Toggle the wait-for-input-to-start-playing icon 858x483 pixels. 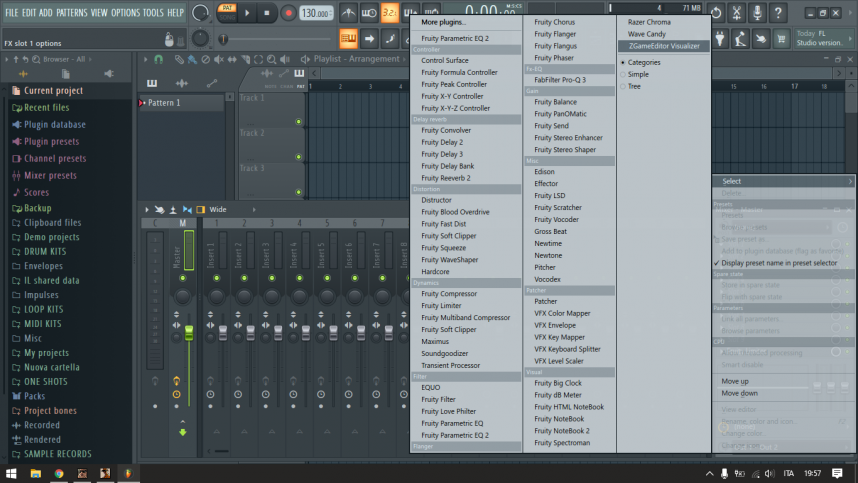point(369,13)
